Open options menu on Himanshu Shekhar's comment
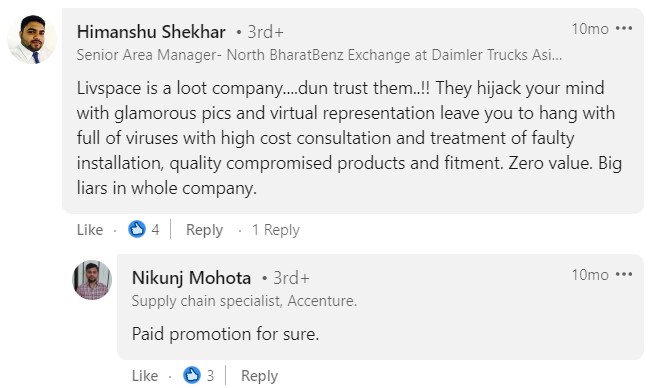Image resolution: width=650 pixels, height=388 pixels. [624, 28]
